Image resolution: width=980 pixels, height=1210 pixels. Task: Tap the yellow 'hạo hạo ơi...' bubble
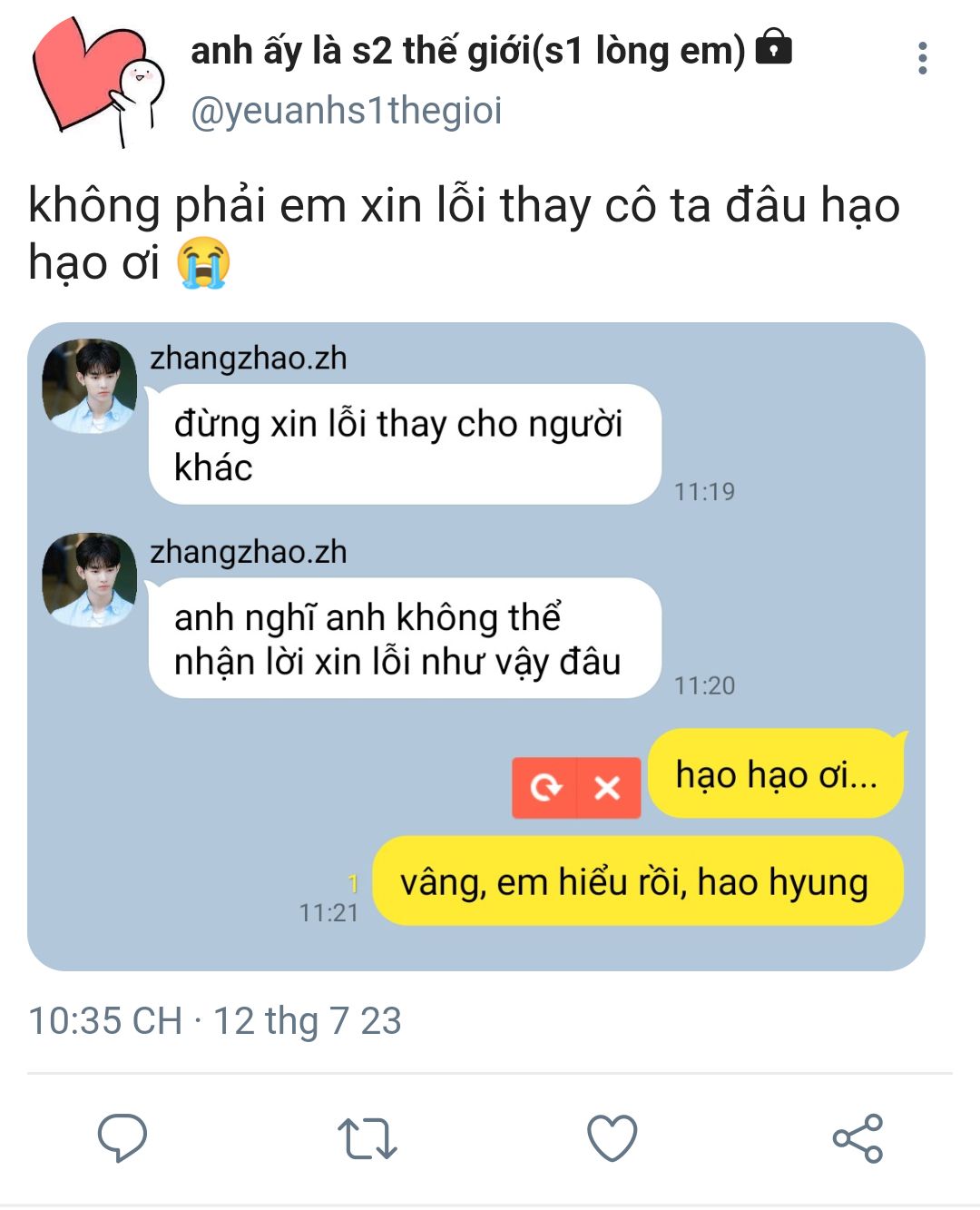pos(777,774)
